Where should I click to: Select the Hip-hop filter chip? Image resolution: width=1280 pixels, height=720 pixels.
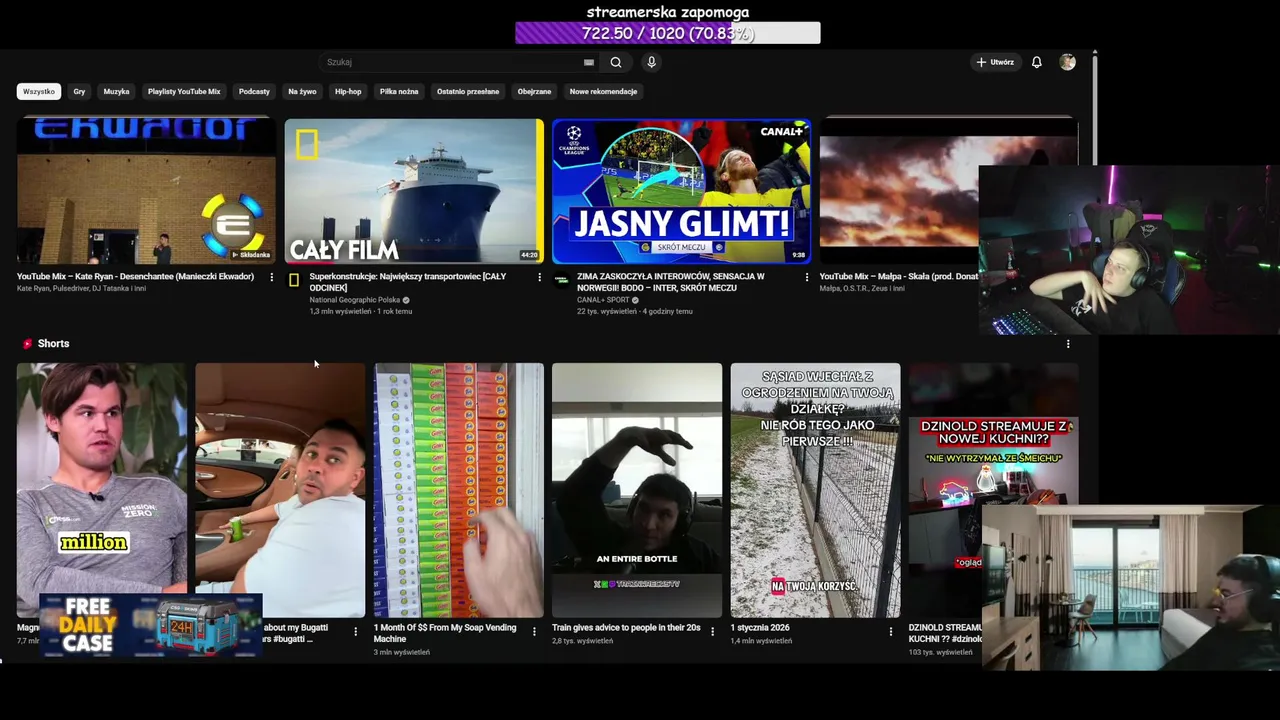(348, 91)
